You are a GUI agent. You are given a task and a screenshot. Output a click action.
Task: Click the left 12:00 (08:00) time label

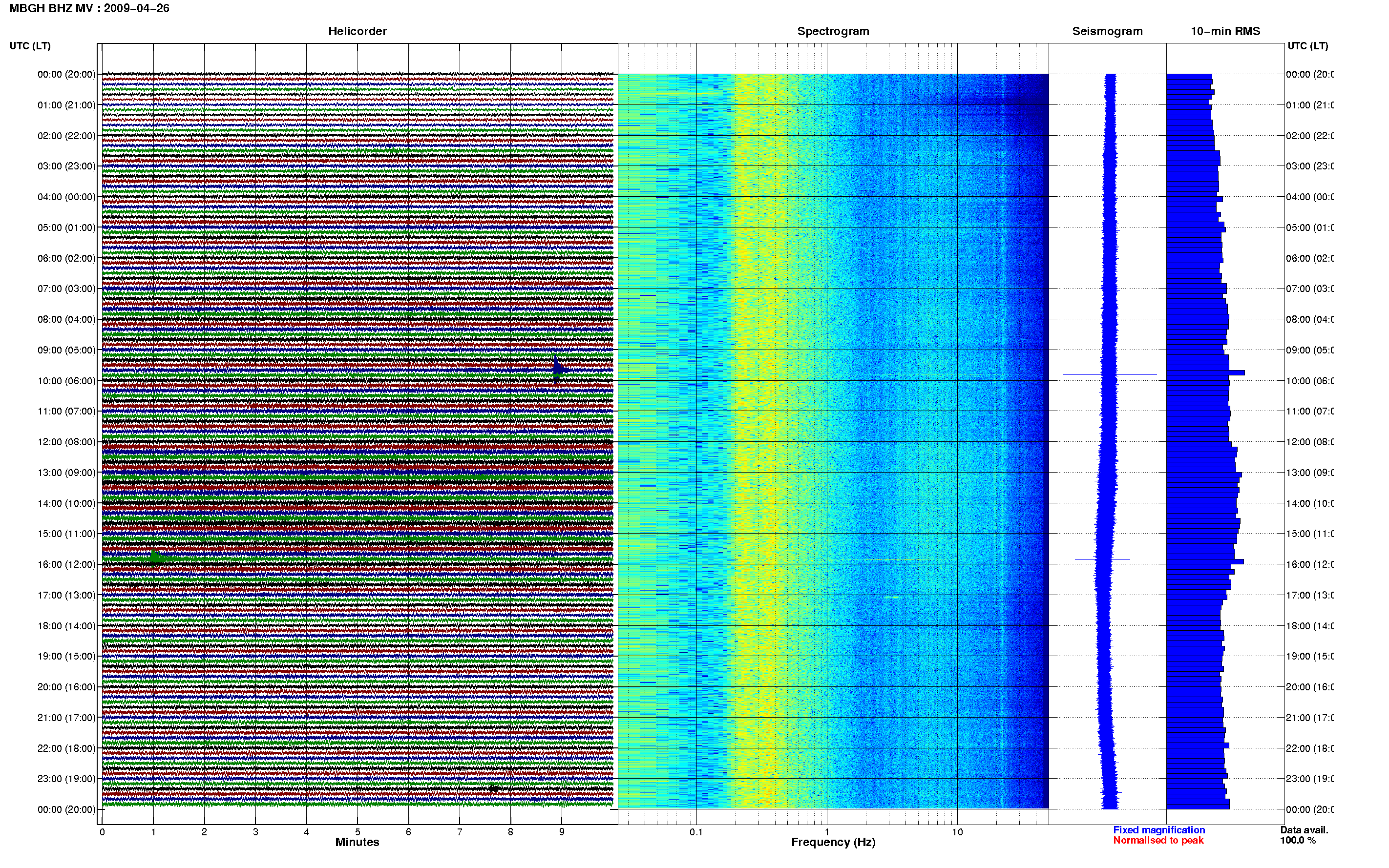pyautogui.click(x=66, y=441)
